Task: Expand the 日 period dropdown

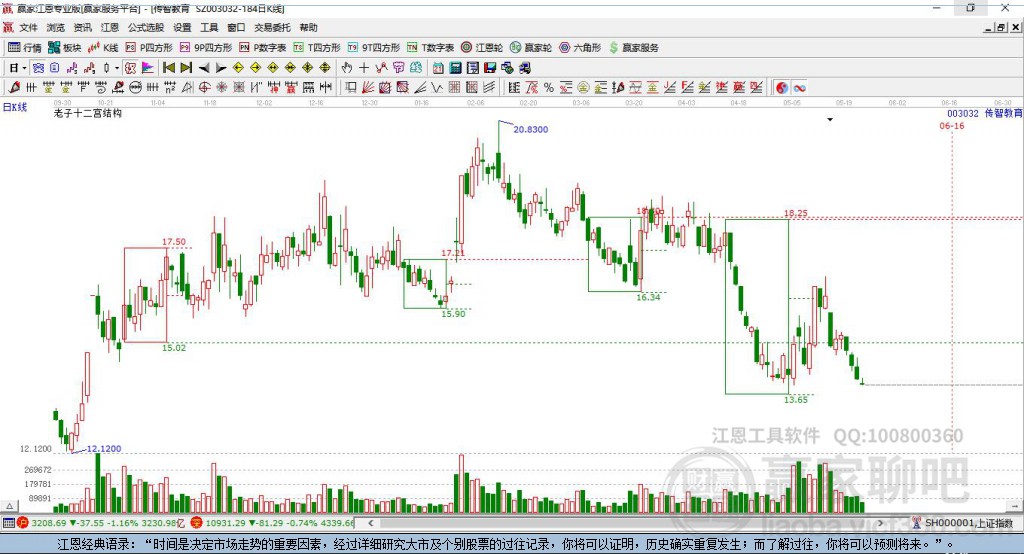Action: click(24, 68)
